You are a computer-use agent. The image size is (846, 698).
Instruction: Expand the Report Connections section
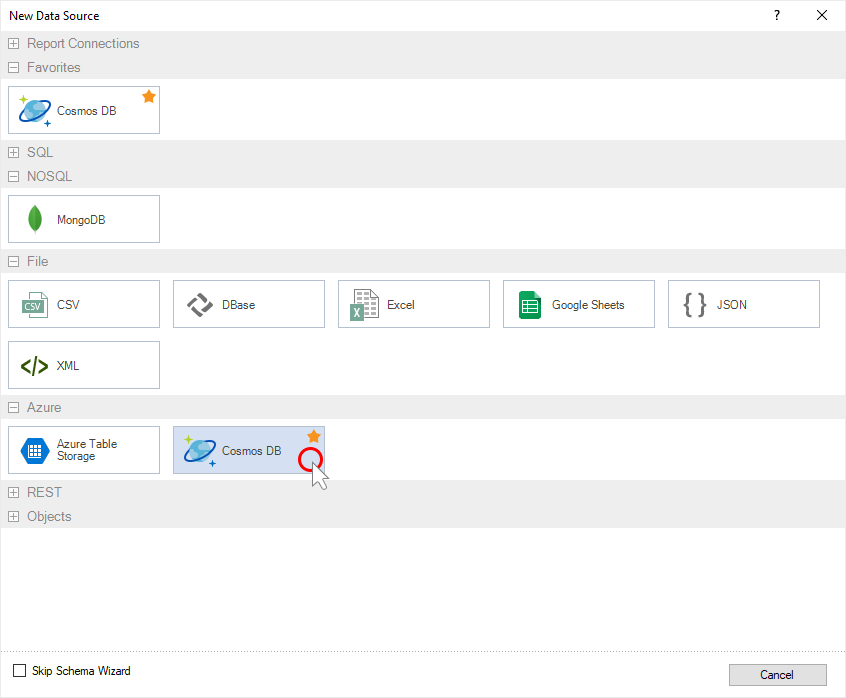pyautogui.click(x=12, y=43)
